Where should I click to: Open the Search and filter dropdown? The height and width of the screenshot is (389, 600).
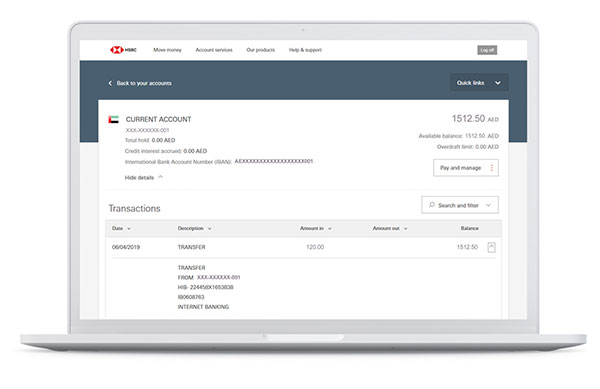pyautogui.click(x=460, y=205)
